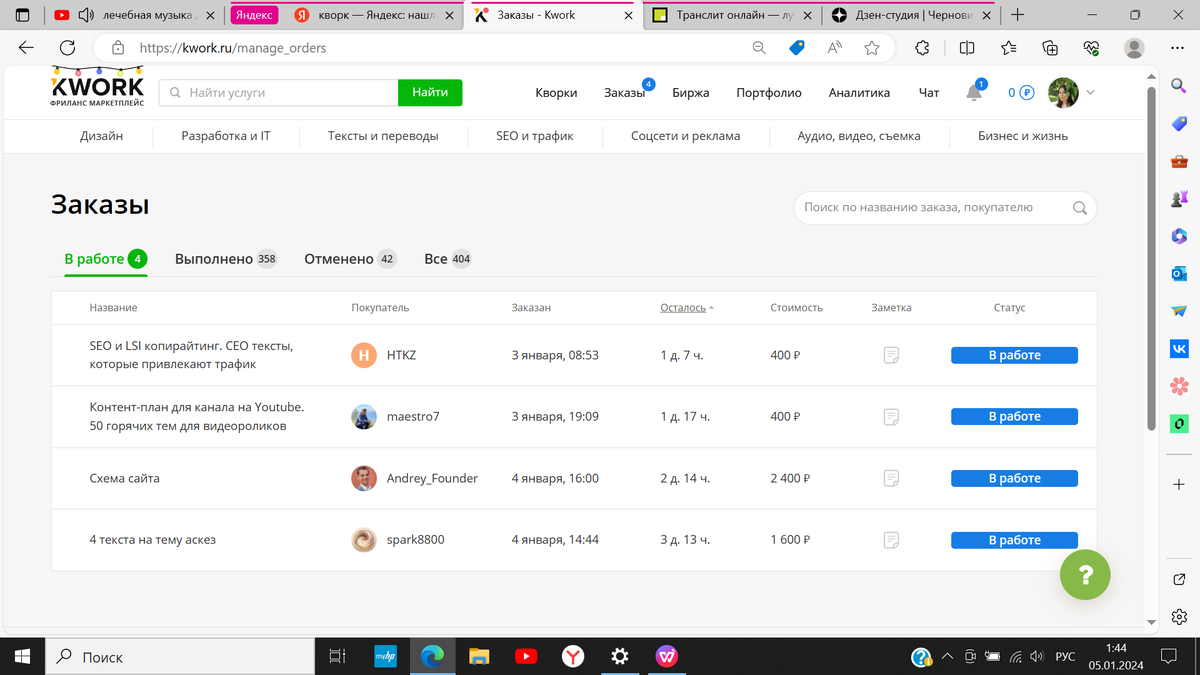
Task: Open the Аудио, видео, съемка category
Action: [859, 136]
